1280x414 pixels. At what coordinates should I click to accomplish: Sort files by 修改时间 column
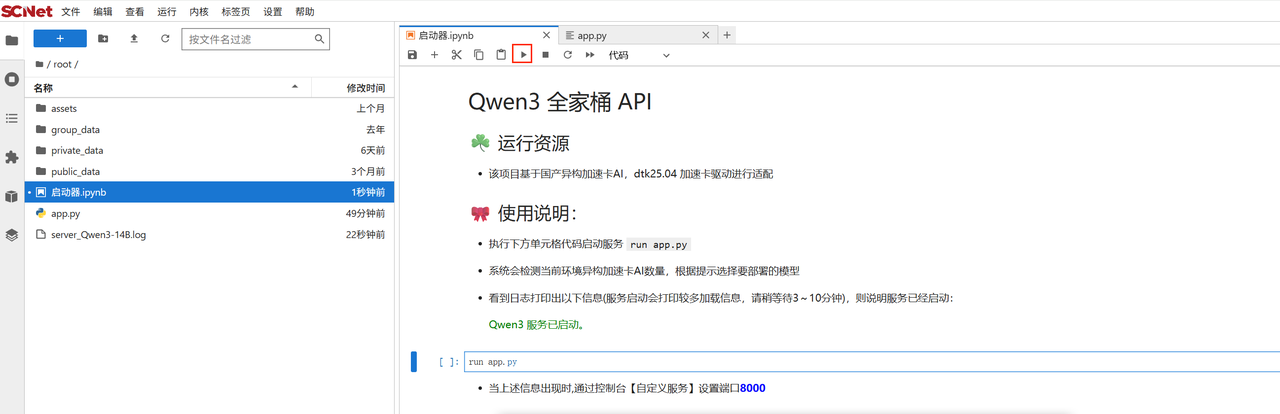tap(365, 88)
